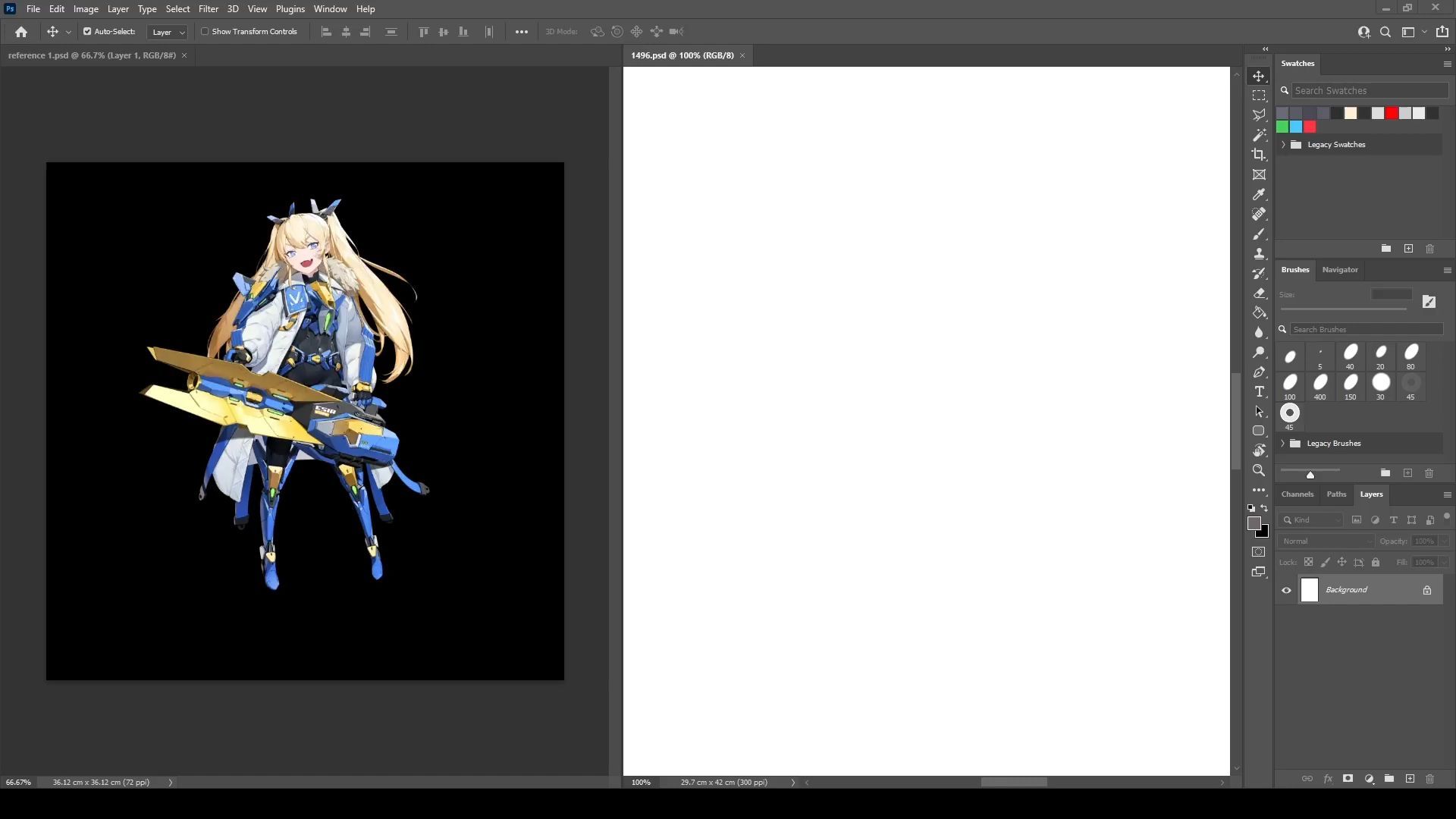This screenshot has height=819, width=1456.
Task: Switch to the Navigator tab
Action: (x=1339, y=270)
